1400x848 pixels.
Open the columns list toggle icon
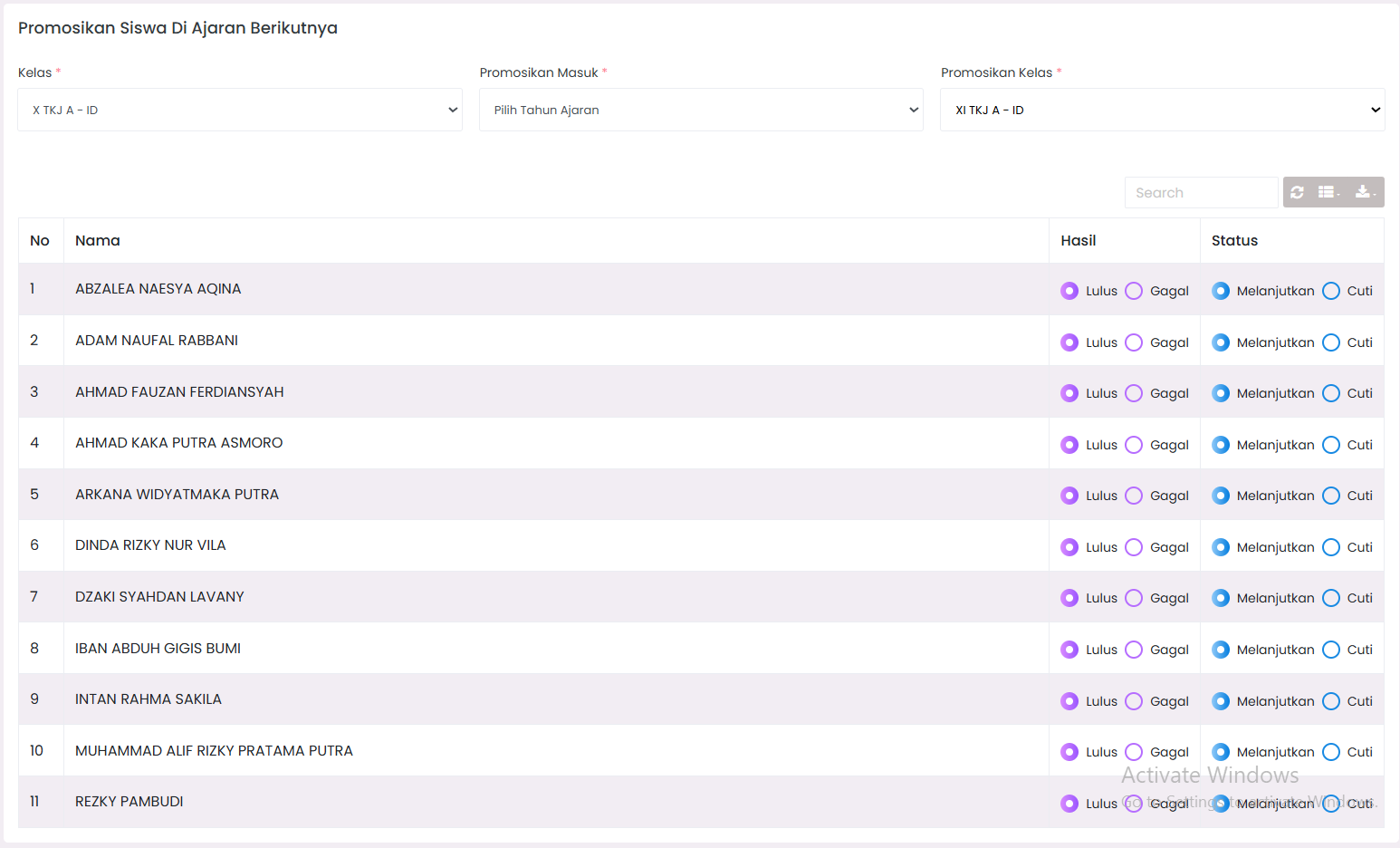[x=1328, y=192]
